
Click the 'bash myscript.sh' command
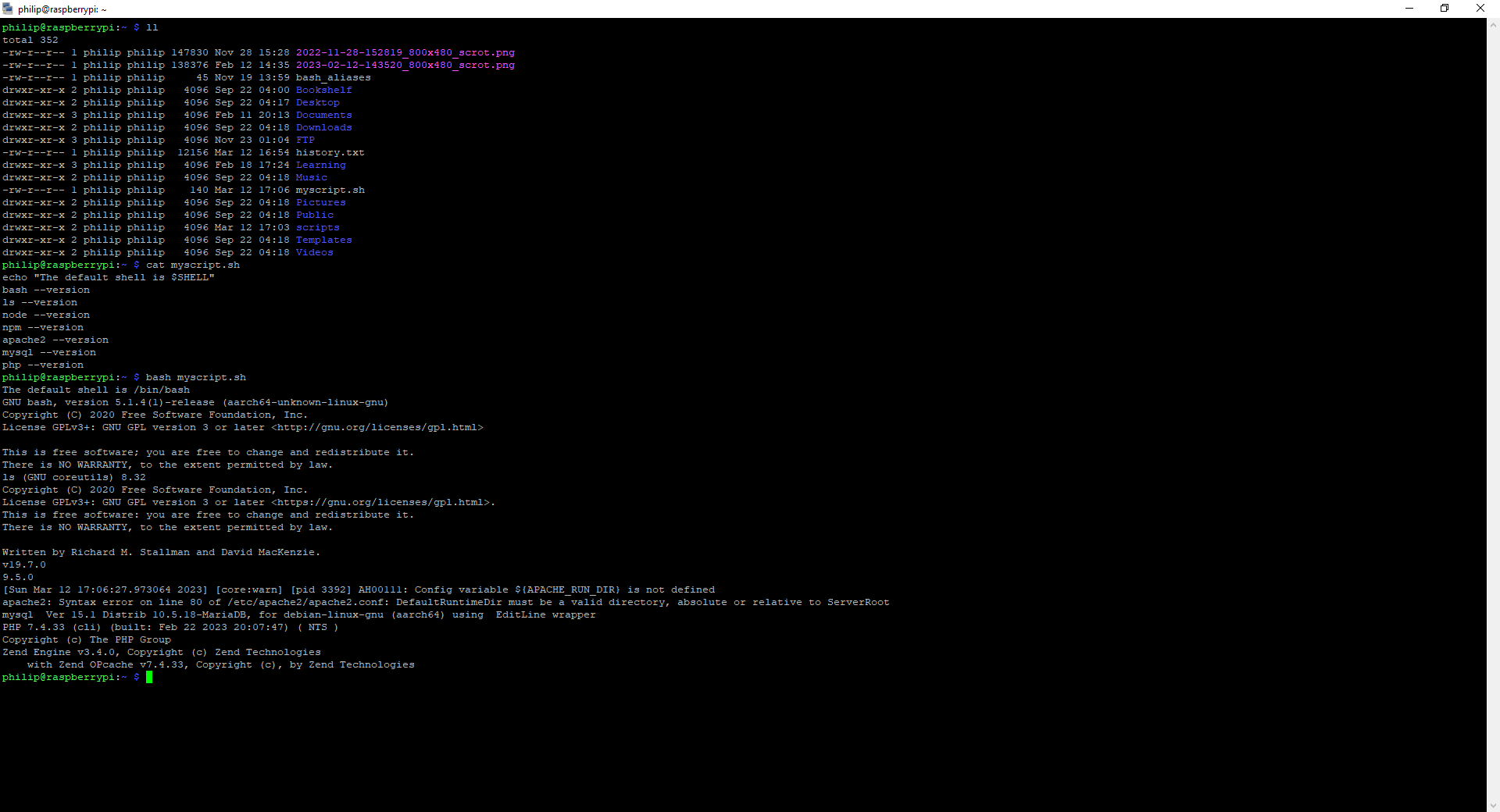[x=195, y=377]
